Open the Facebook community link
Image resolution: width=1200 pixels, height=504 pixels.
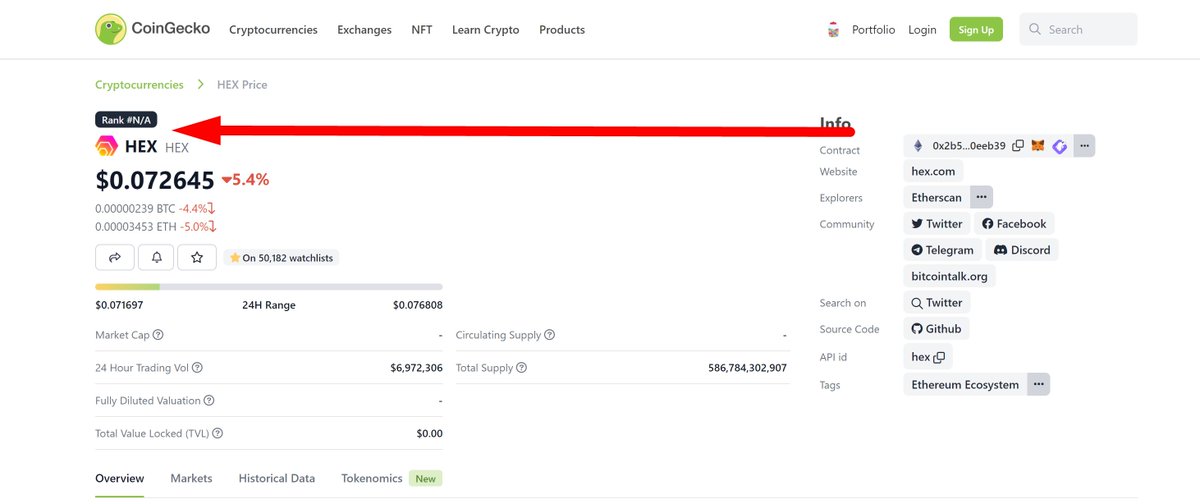click(x=1014, y=224)
